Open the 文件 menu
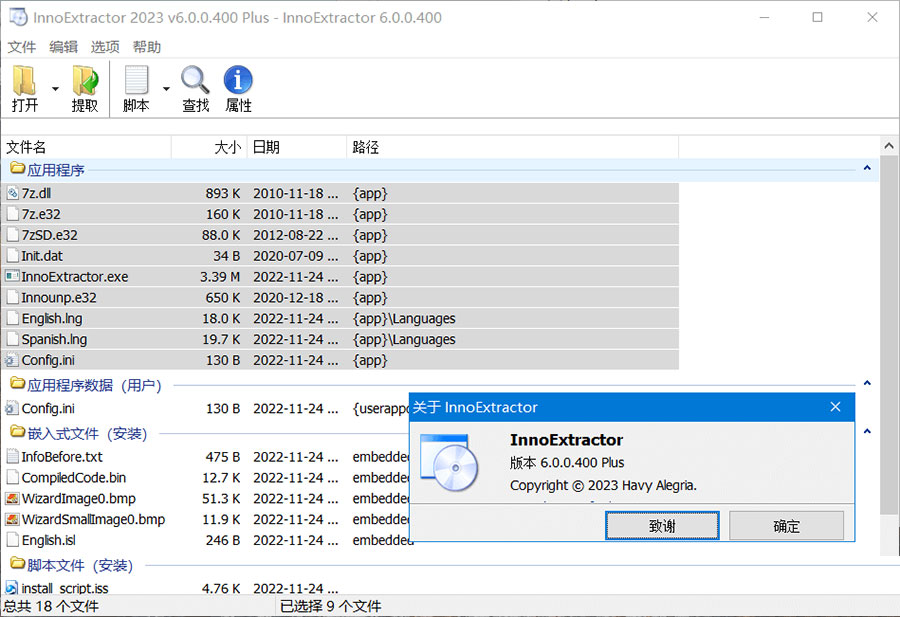The height and width of the screenshot is (617, 900). (x=21, y=46)
